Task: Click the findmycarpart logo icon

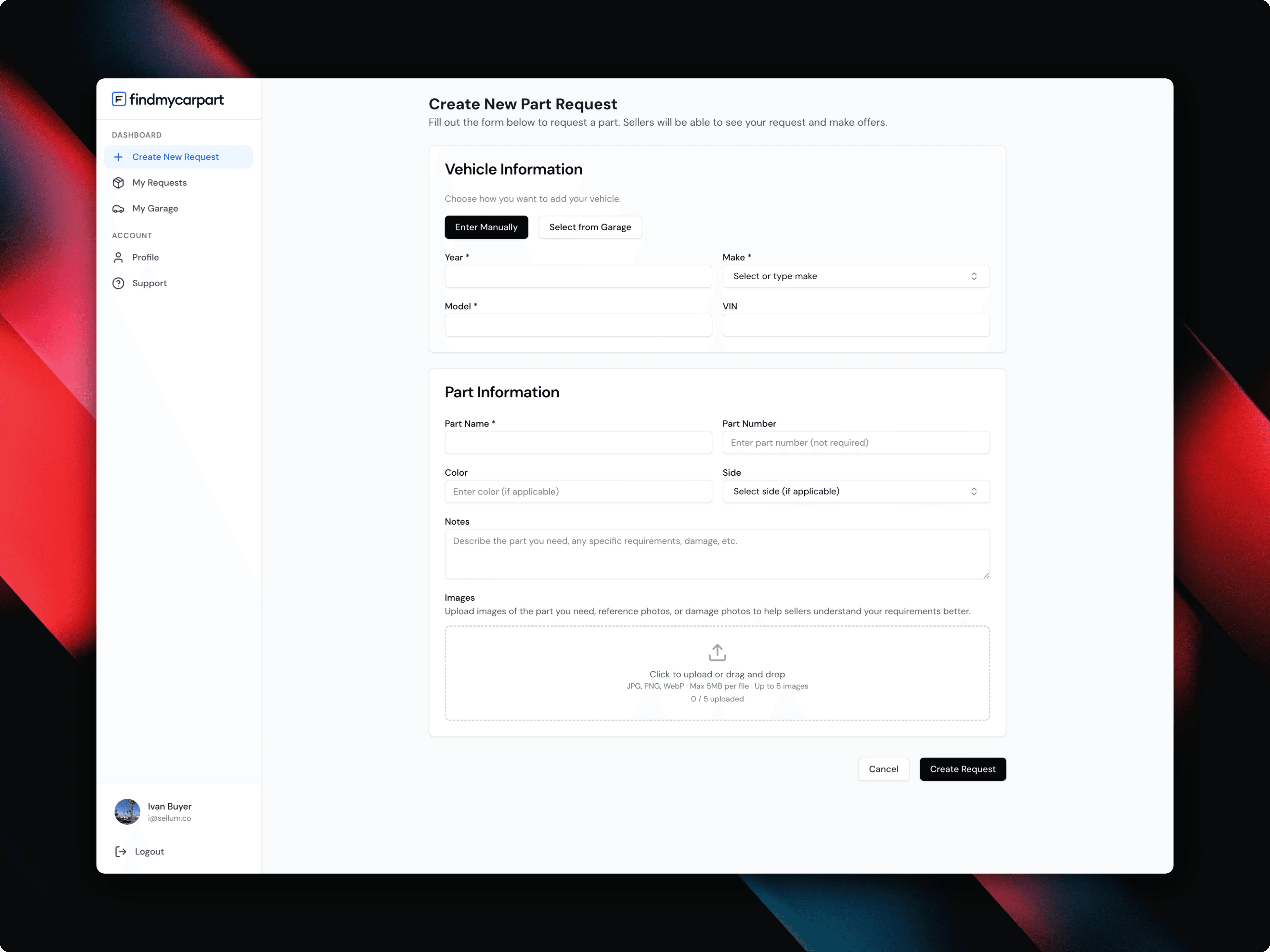Action: (118, 99)
